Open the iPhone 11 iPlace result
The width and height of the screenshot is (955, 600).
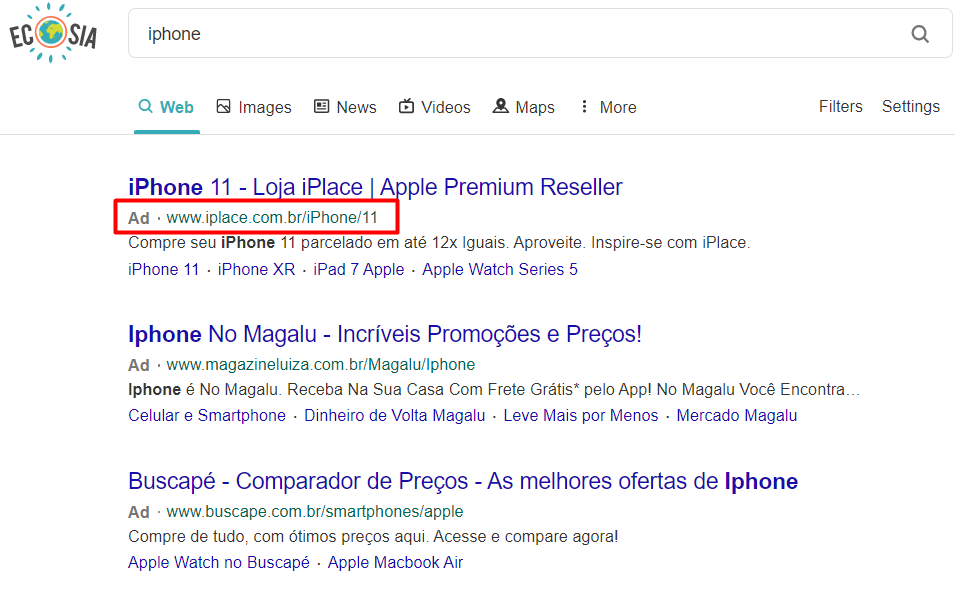pyautogui.click(x=374, y=186)
